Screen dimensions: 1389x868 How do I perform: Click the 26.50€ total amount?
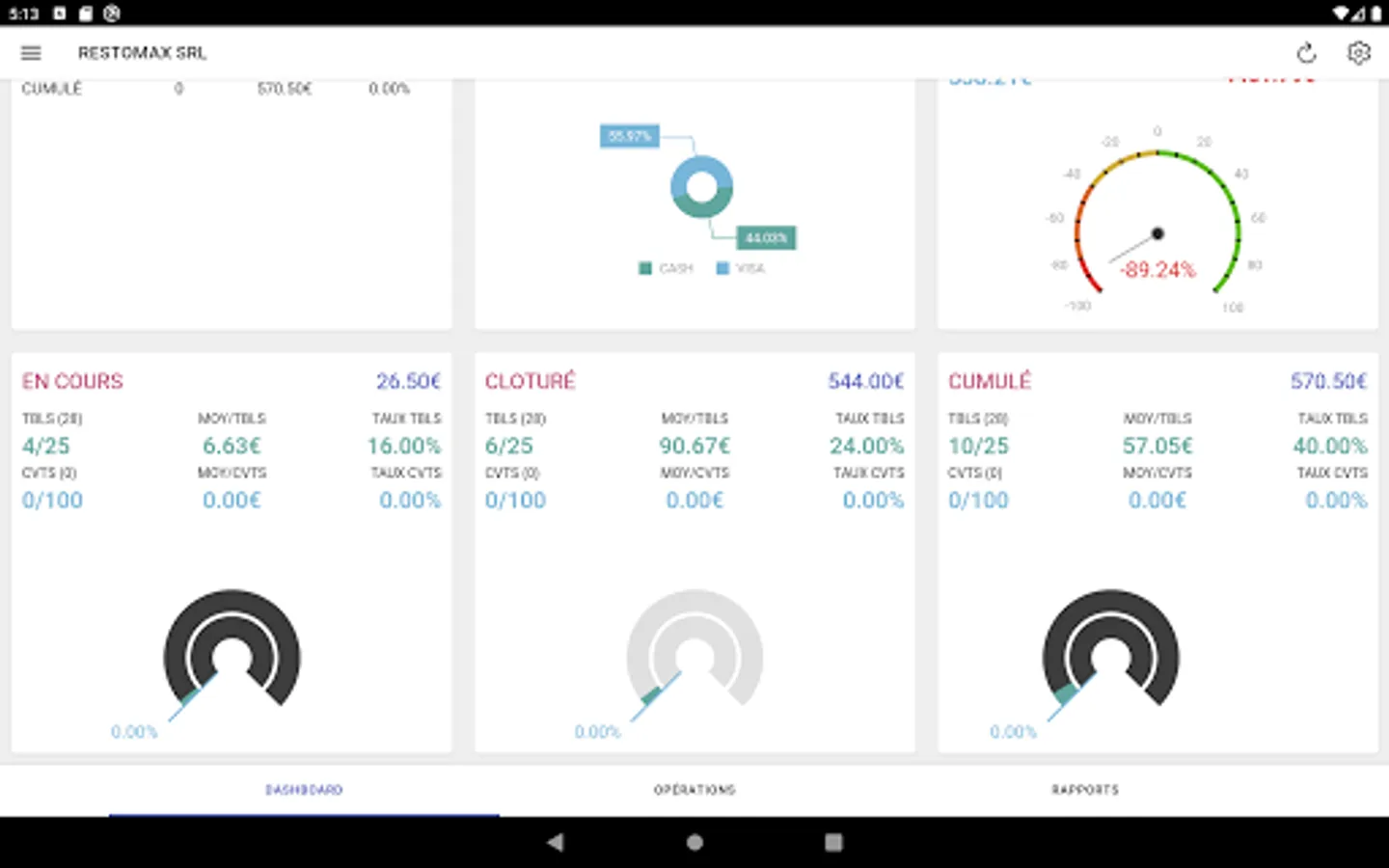(408, 382)
